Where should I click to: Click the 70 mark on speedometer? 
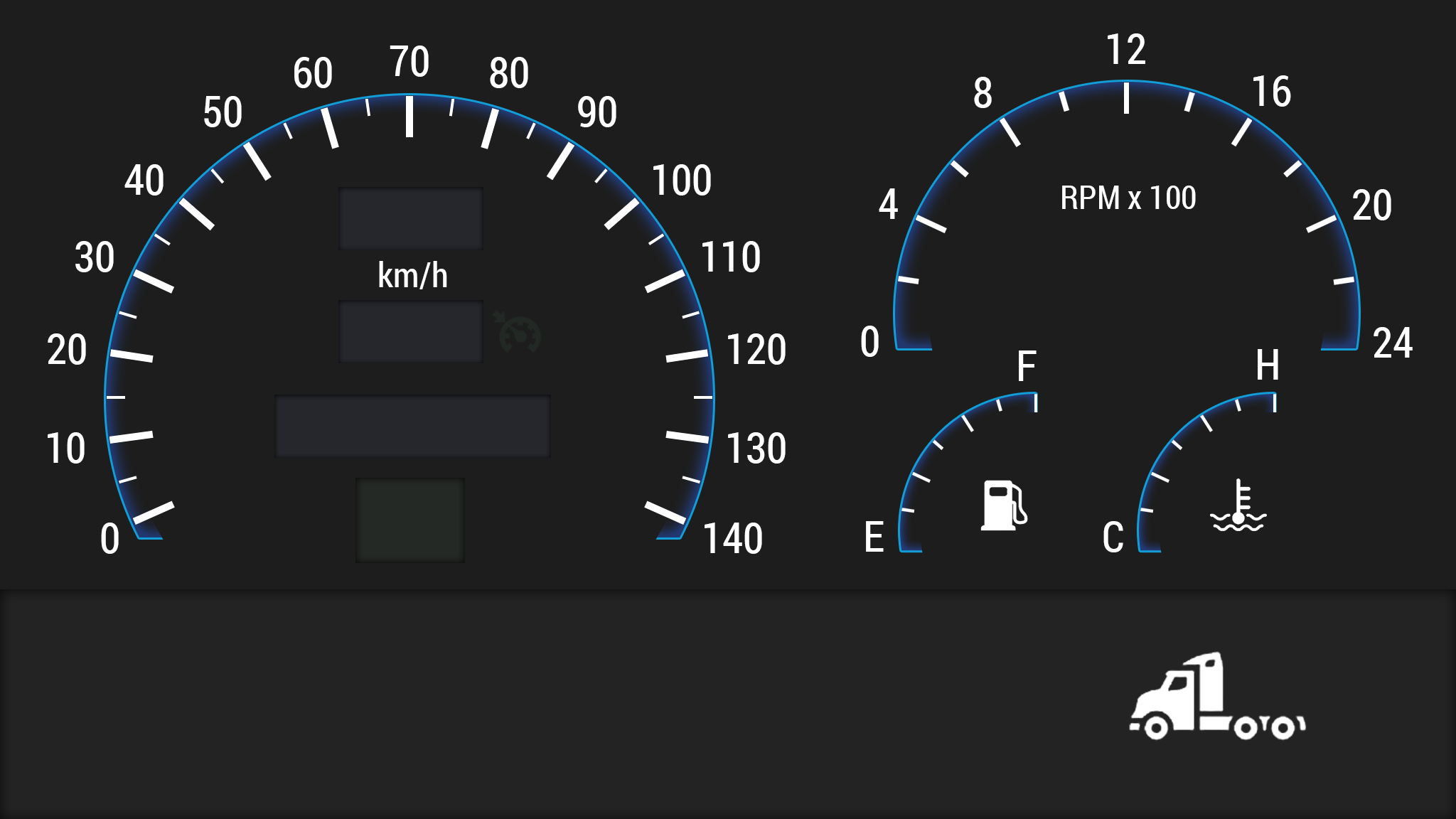(409, 62)
